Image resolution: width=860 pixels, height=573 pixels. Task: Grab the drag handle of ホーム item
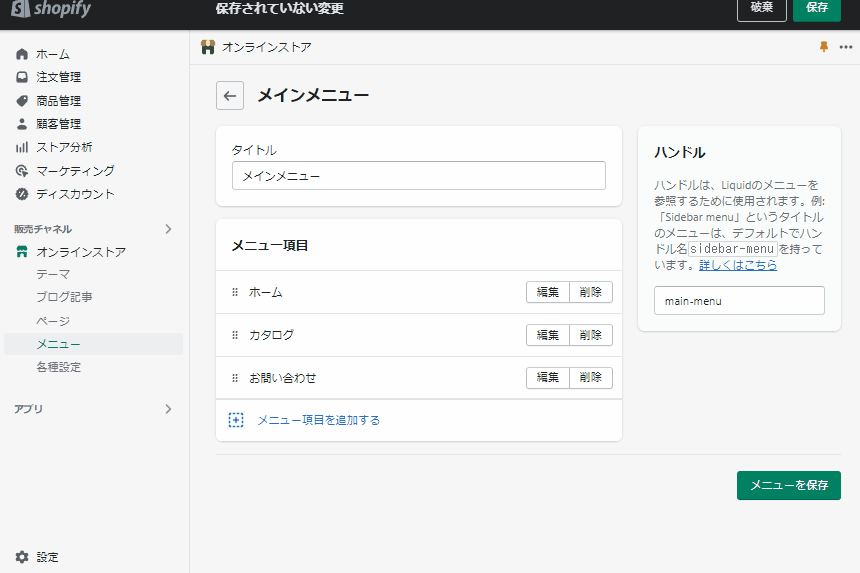pyautogui.click(x=235, y=292)
